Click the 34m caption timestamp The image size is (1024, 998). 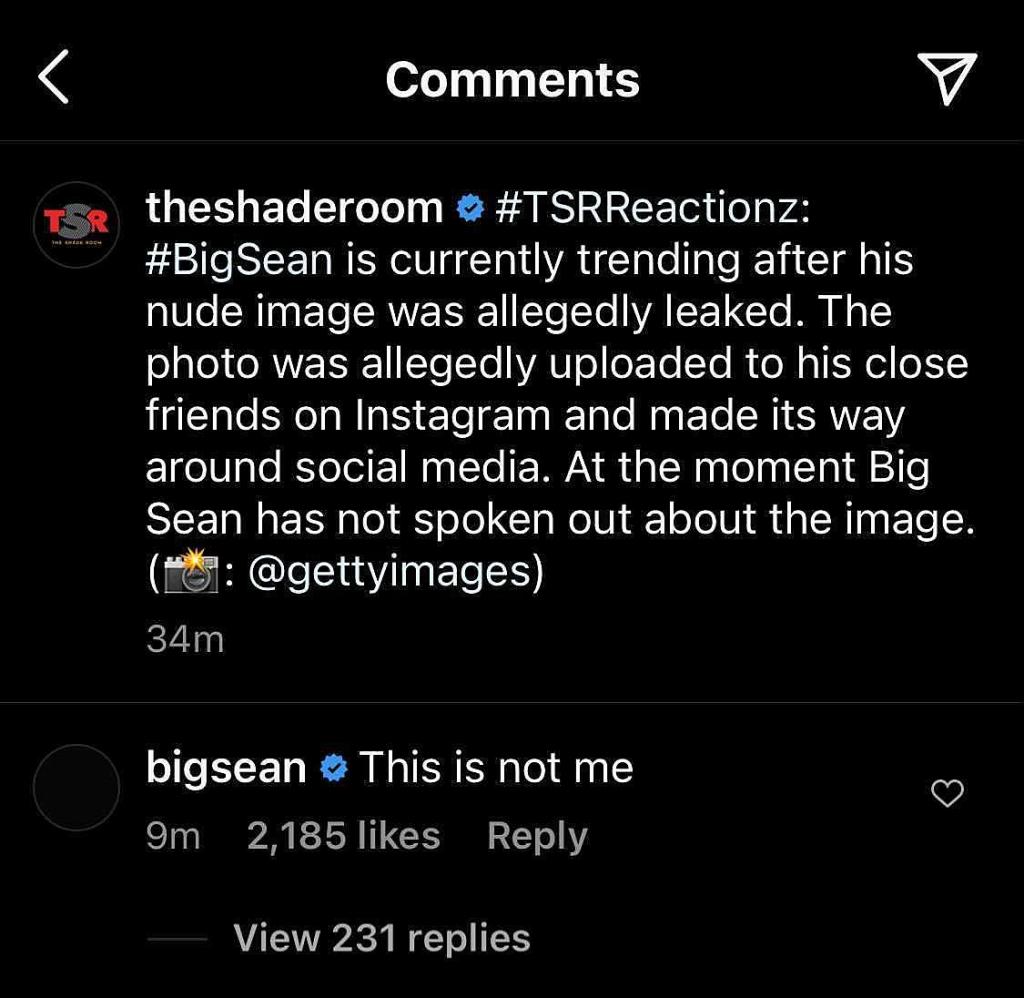(185, 638)
